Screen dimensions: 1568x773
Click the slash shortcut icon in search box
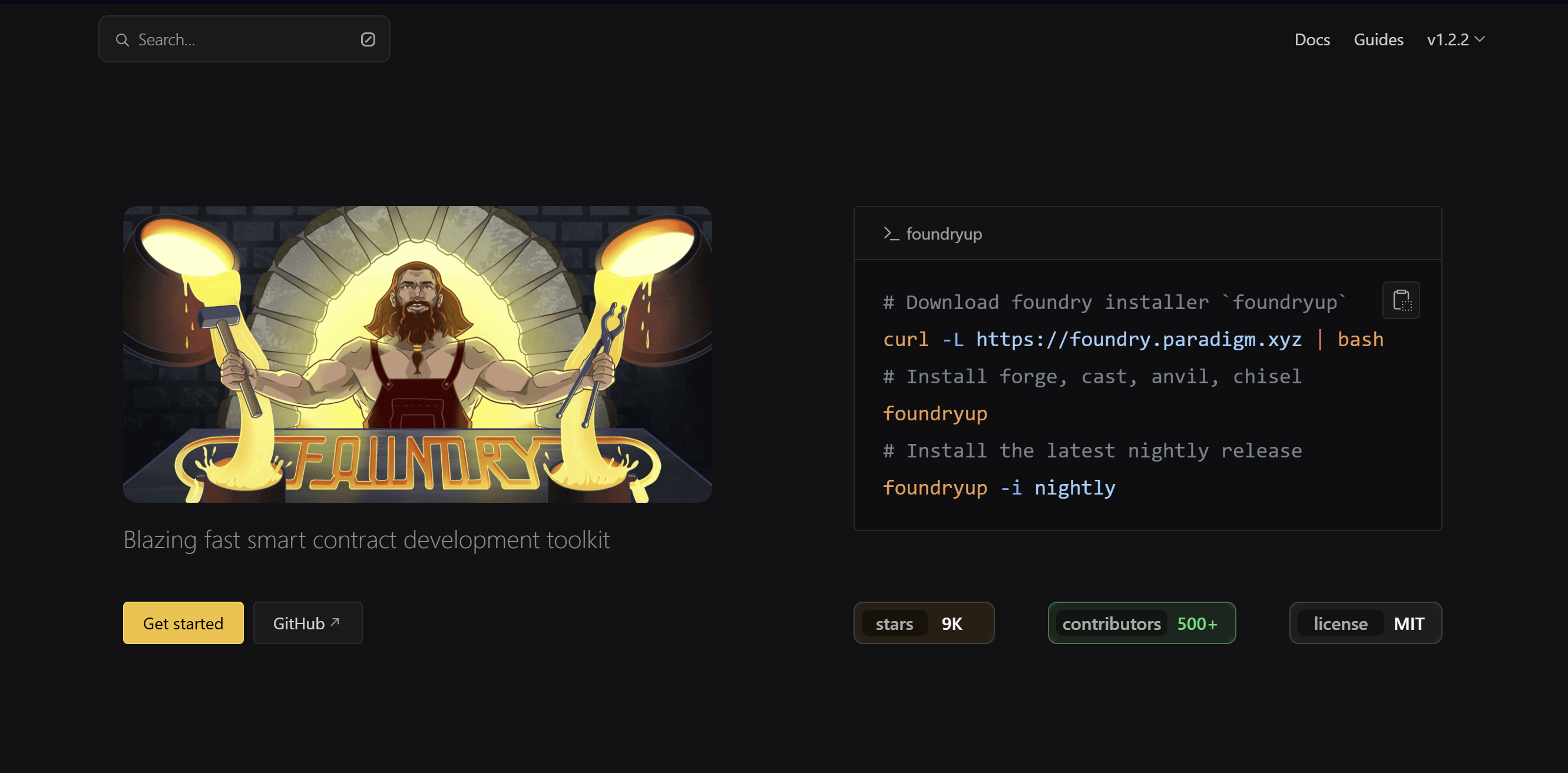coord(368,39)
